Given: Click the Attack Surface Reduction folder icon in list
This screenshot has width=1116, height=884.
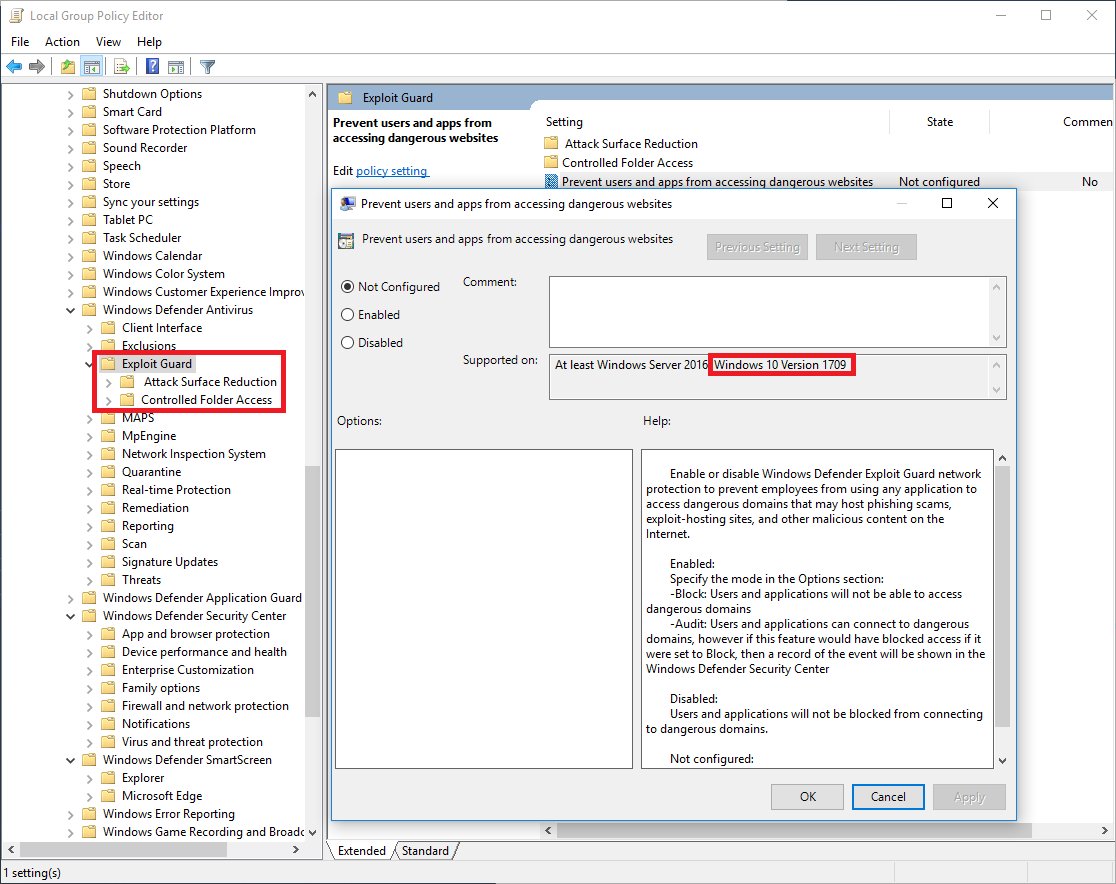Looking at the screenshot, I should pyautogui.click(x=551, y=143).
